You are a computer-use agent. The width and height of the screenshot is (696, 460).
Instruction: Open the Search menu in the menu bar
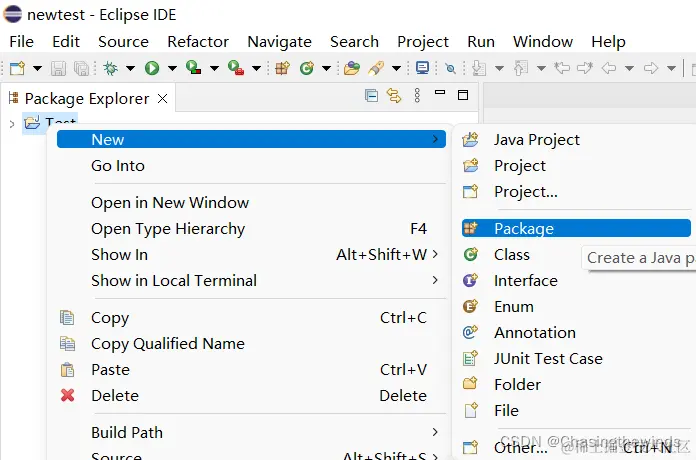click(x=354, y=42)
